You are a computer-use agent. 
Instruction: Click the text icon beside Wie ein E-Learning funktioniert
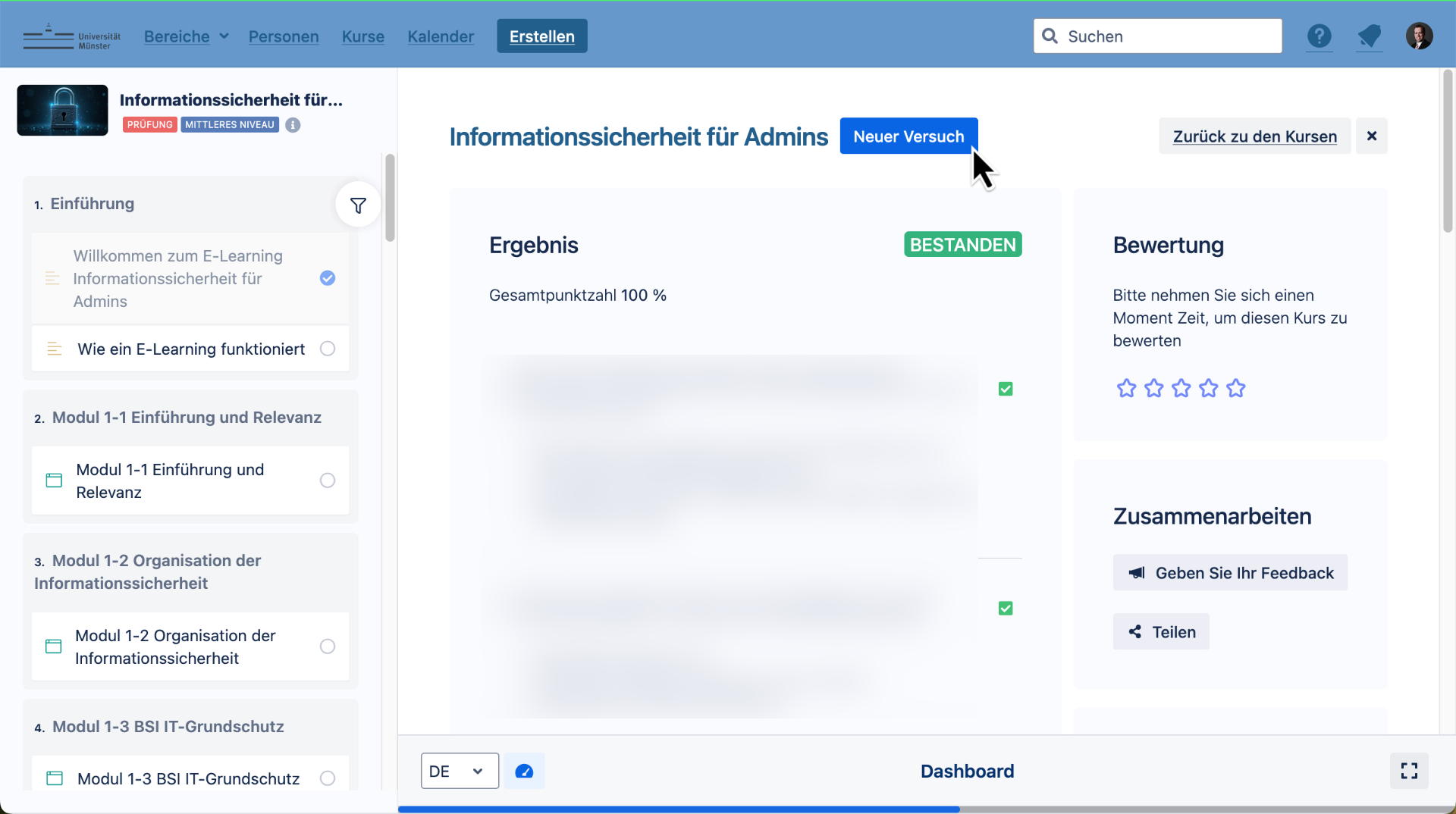tap(55, 349)
